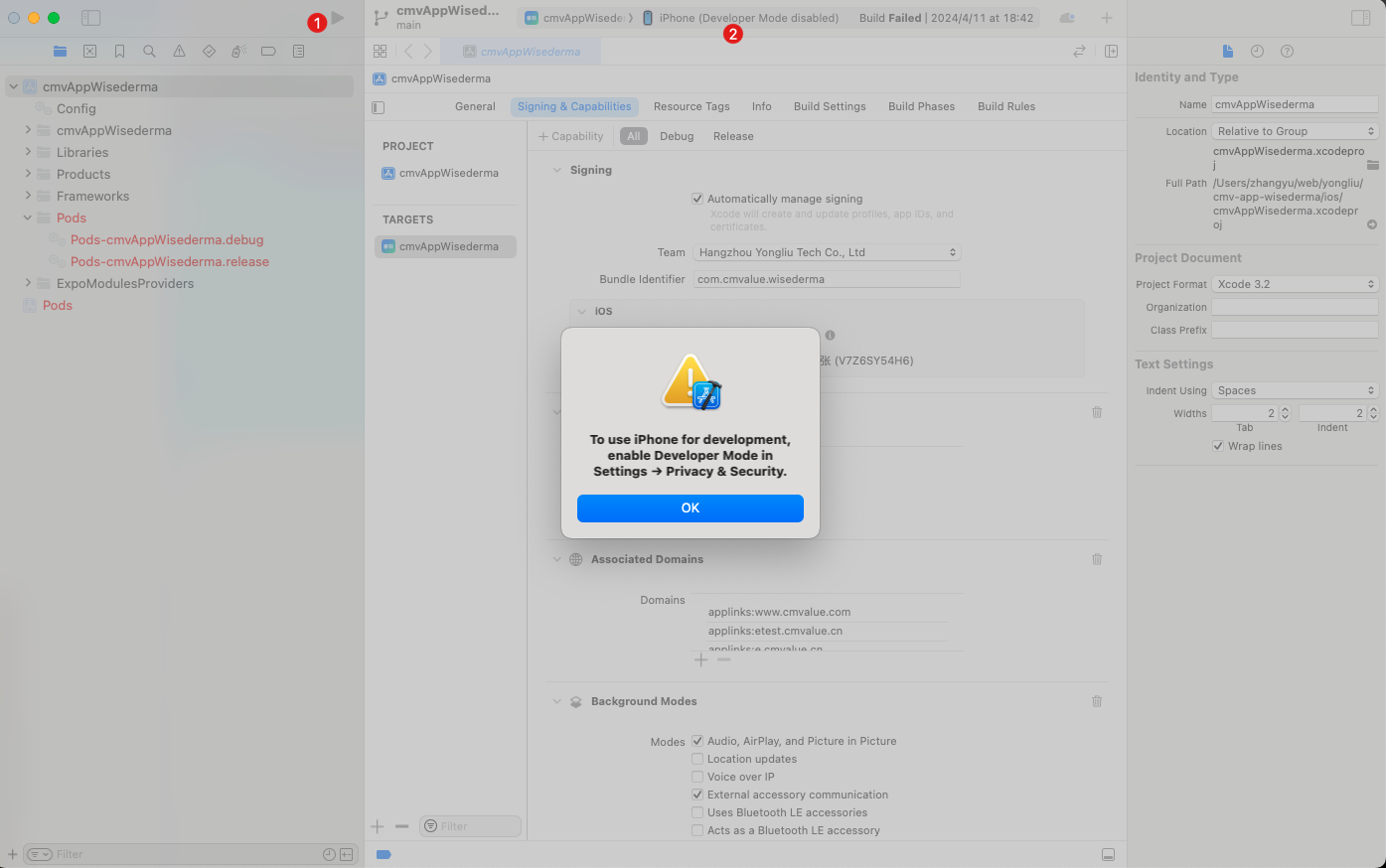The height and width of the screenshot is (868, 1386).
Task: Open Location Relative to Group dropdown
Action: pos(1295,131)
